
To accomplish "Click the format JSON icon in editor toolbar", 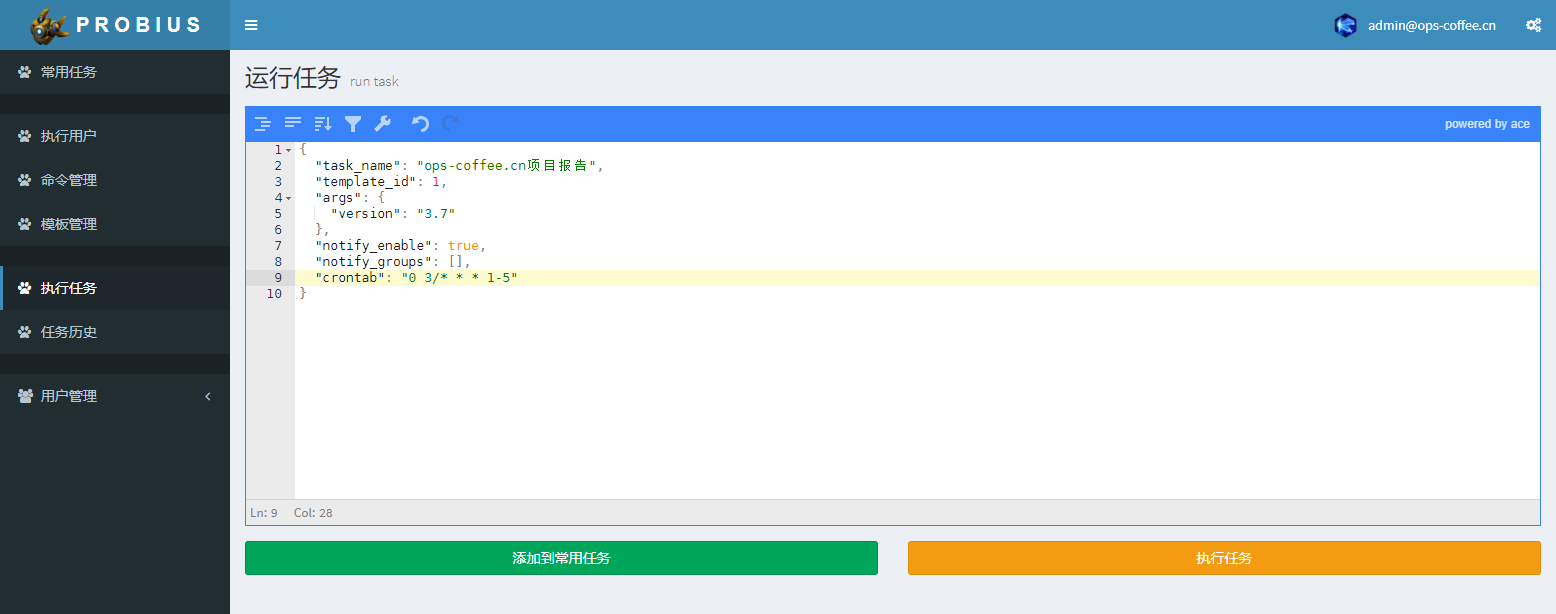I will [x=262, y=124].
